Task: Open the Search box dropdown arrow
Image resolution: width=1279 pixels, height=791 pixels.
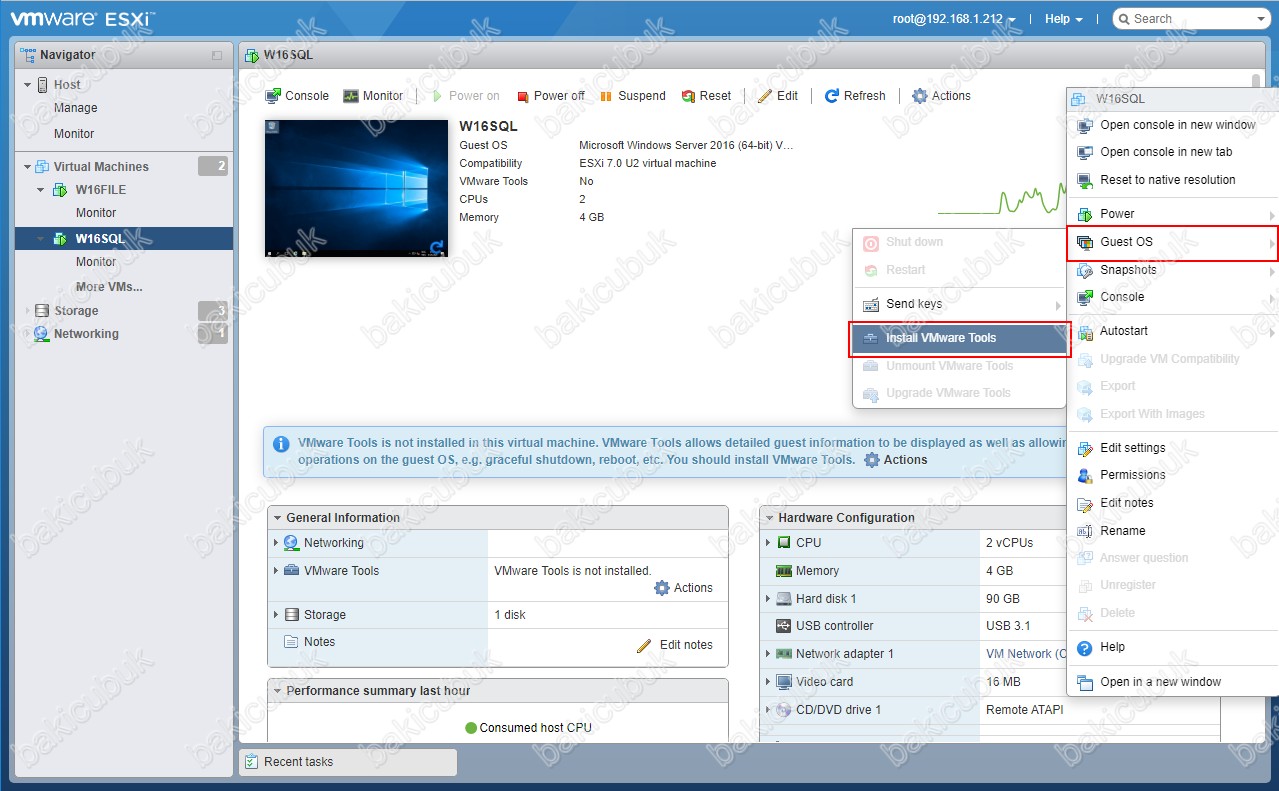Action: [x=1260, y=19]
